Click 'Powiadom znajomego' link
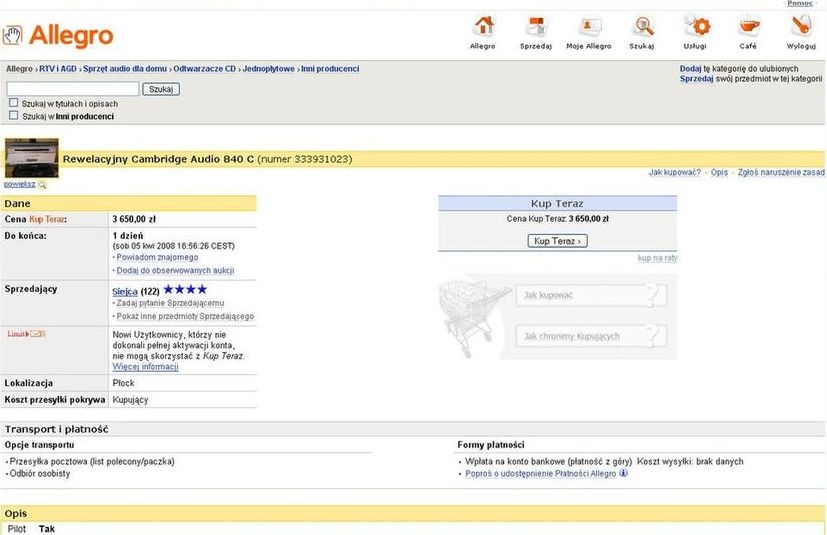The height and width of the screenshot is (535, 827). pos(157,257)
